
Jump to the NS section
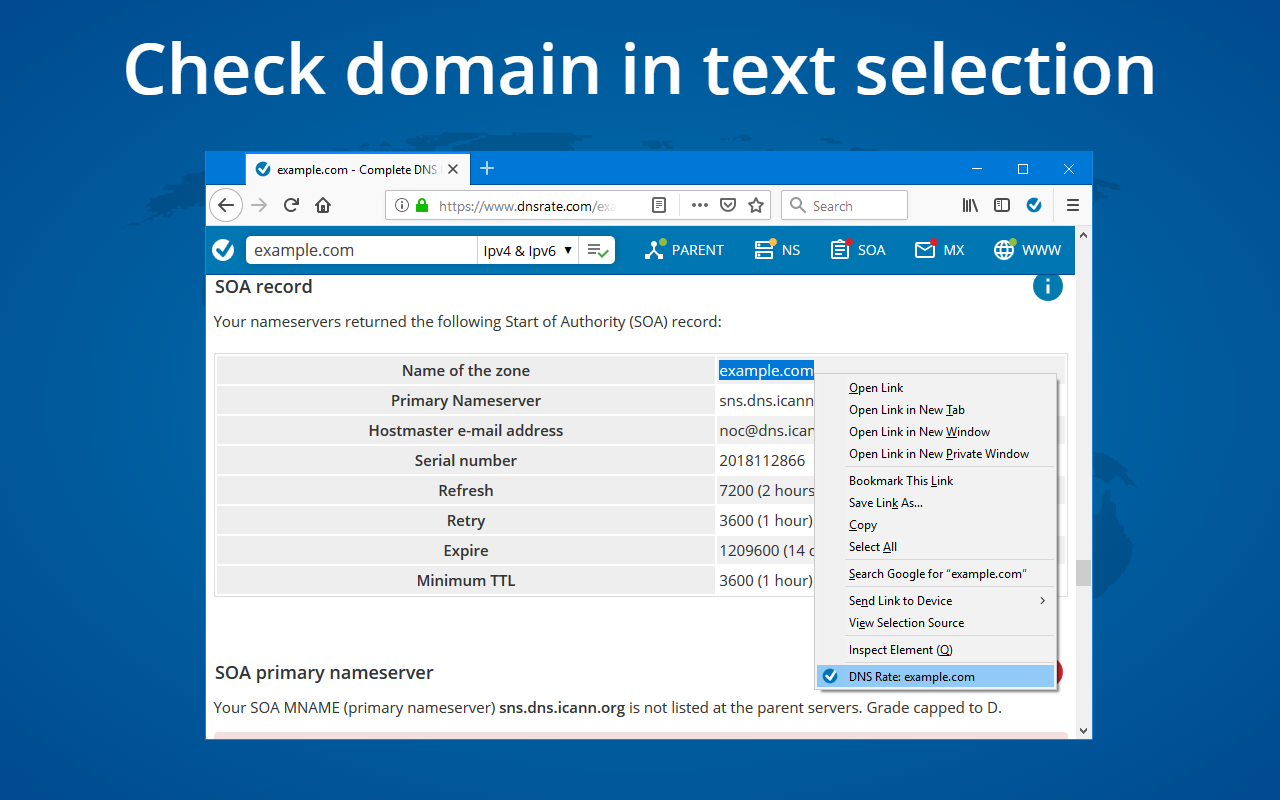click(777, 250)
